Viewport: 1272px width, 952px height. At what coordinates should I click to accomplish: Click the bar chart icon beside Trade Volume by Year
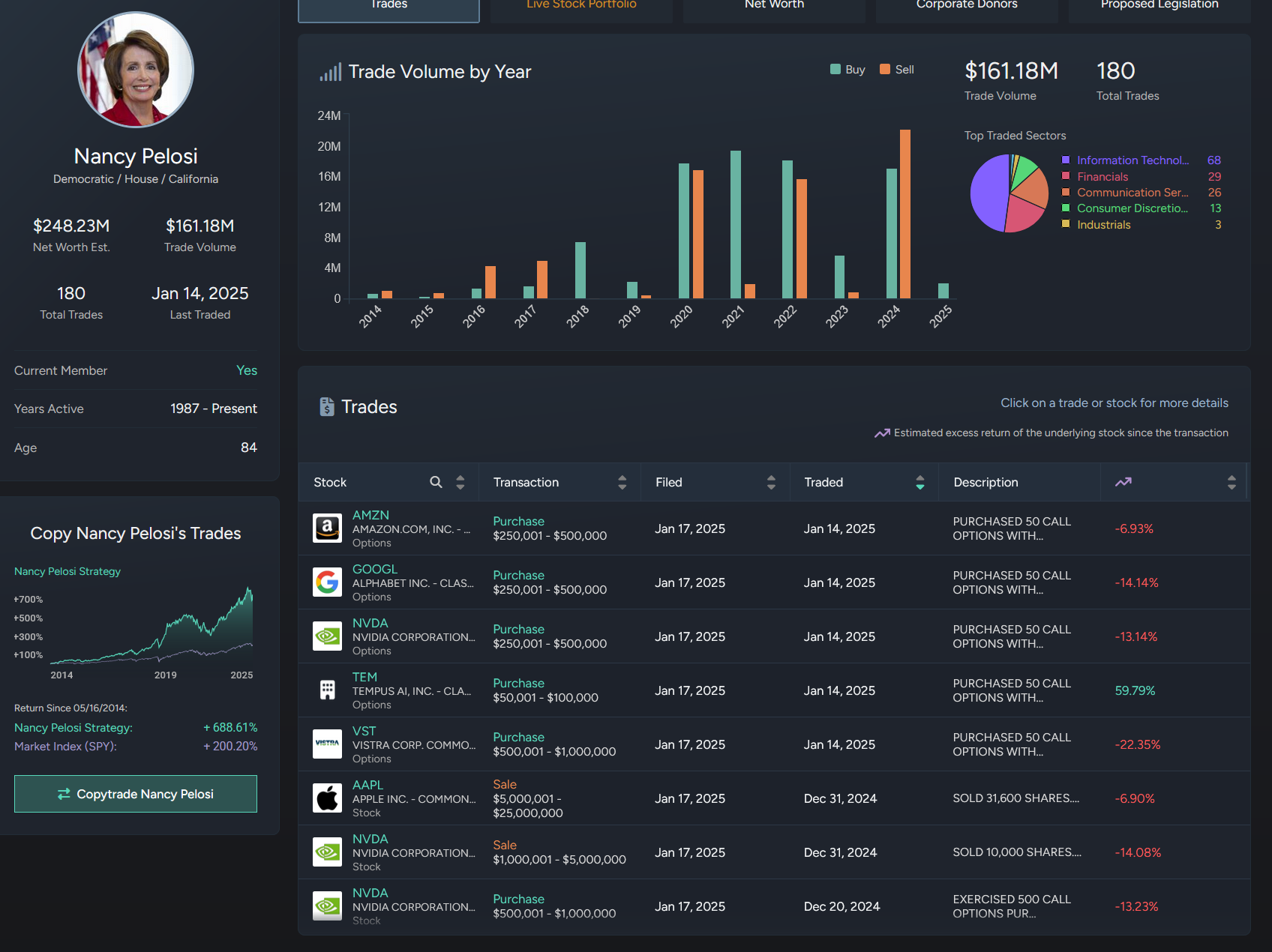(330, 72)
